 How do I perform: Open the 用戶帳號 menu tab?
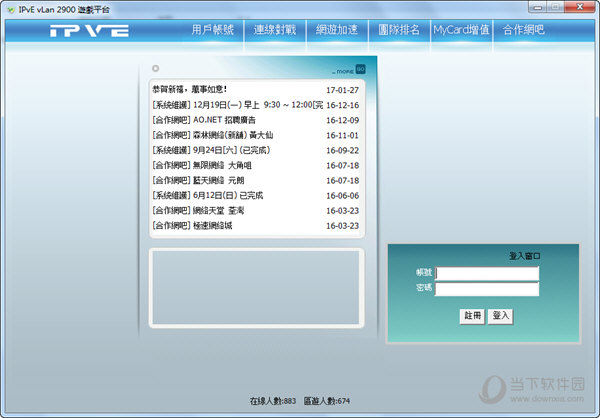213,30
